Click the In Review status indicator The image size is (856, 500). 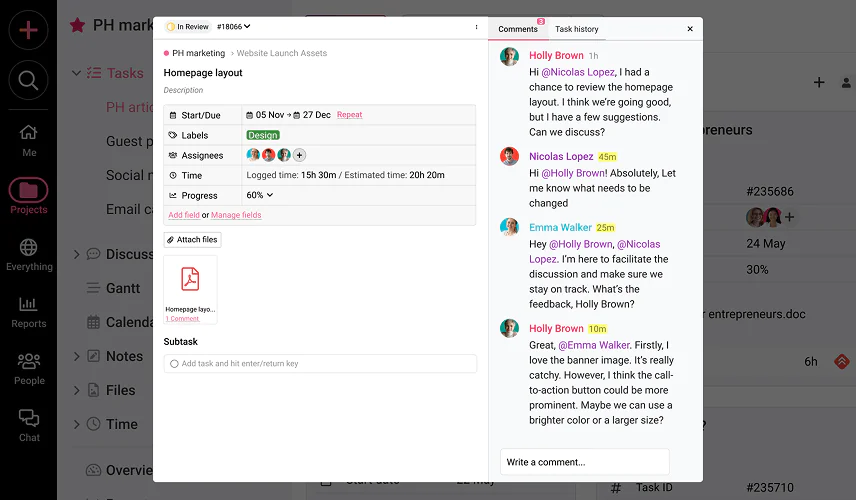(x=187, y=27)
